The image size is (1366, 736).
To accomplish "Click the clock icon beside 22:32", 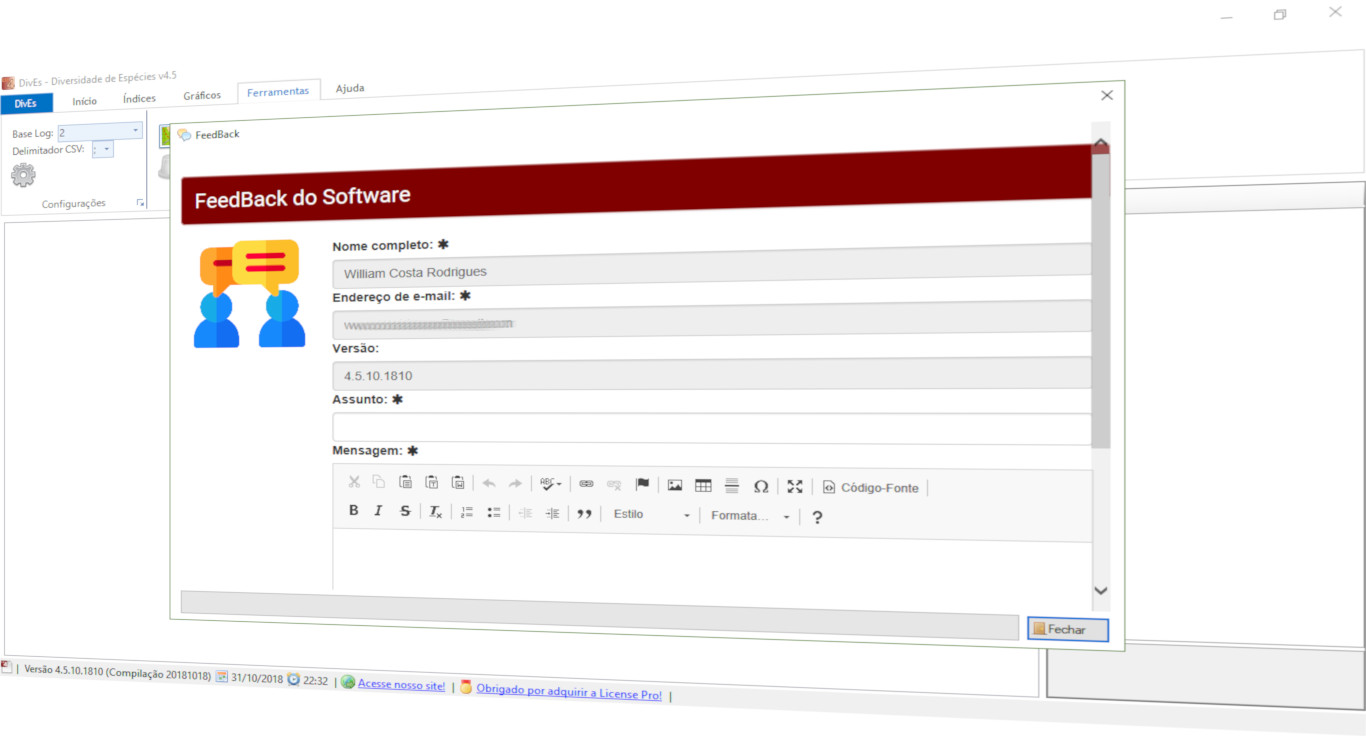I will tap(293, 679).
